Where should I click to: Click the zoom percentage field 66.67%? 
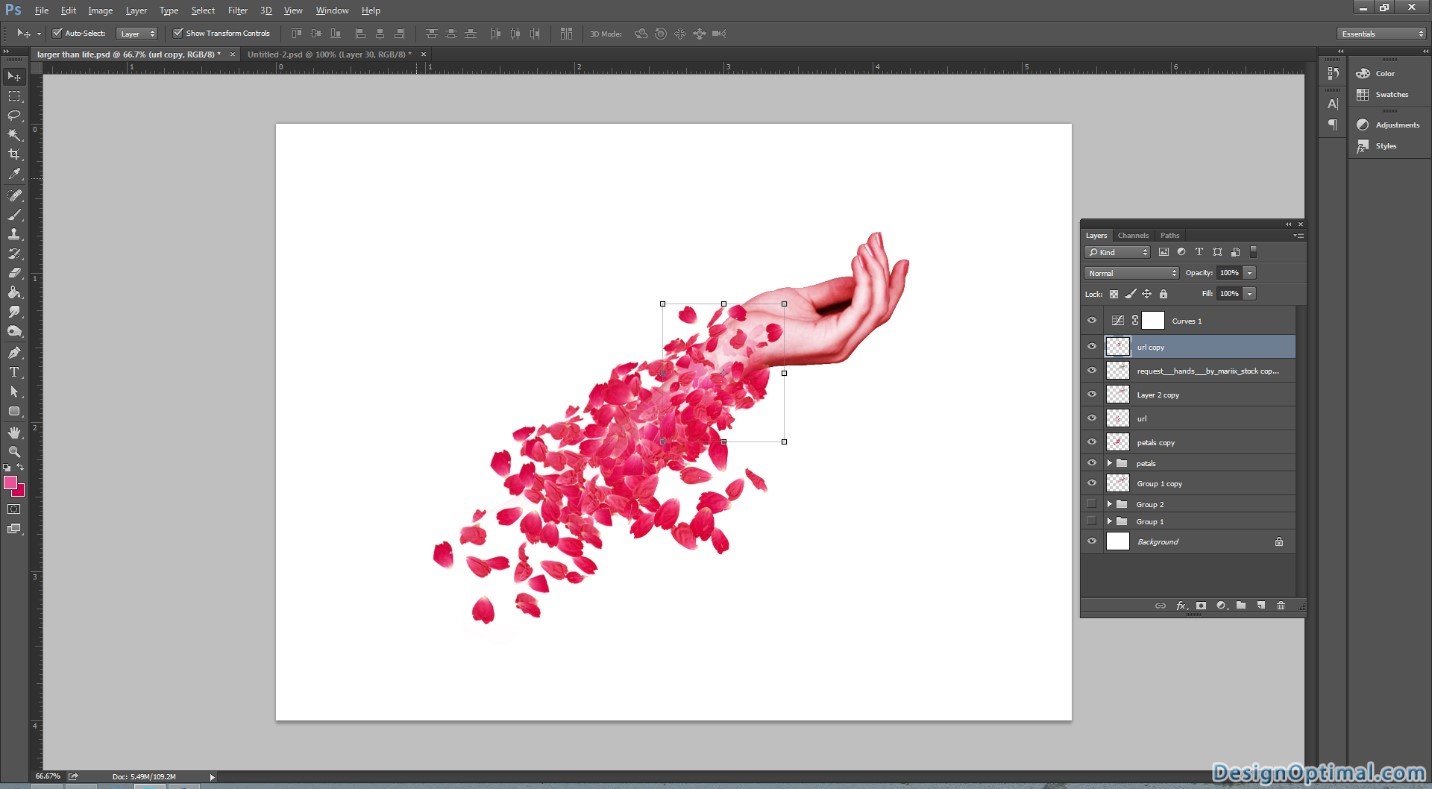pyautogui.click(x=48, y=776)
